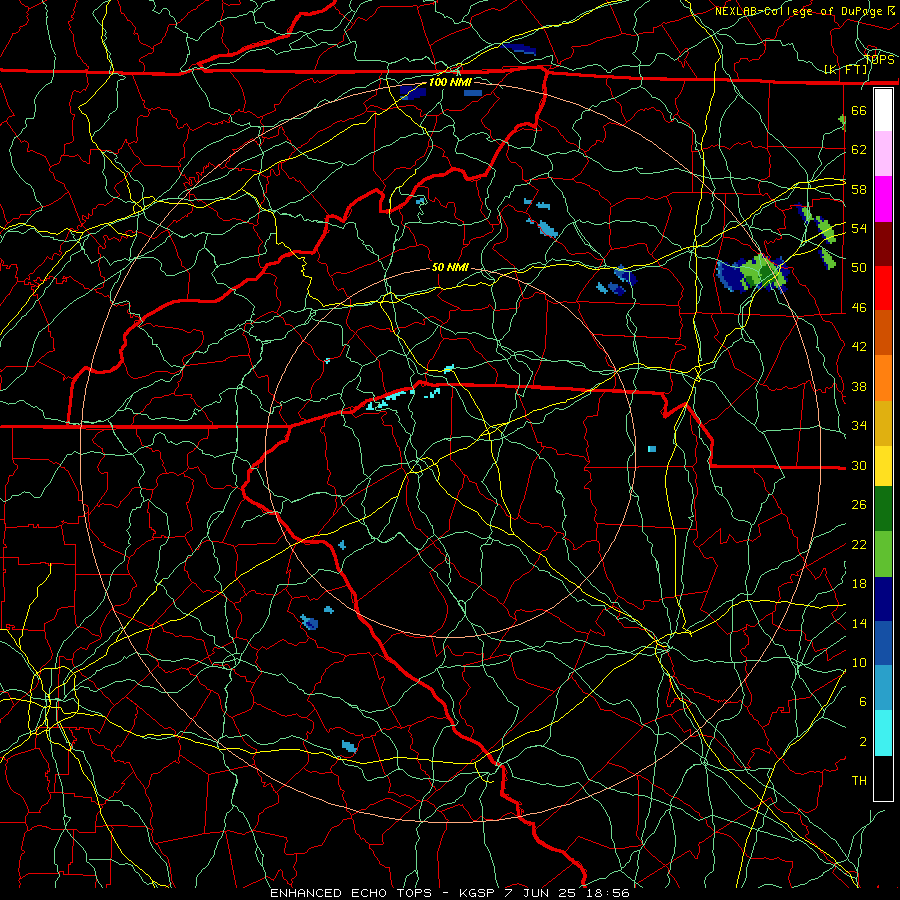Image resolution: width=900 pixels, height=900 pixels.
Task: Click the isolated light-blue square echo east of center
Action: [651, 449]
